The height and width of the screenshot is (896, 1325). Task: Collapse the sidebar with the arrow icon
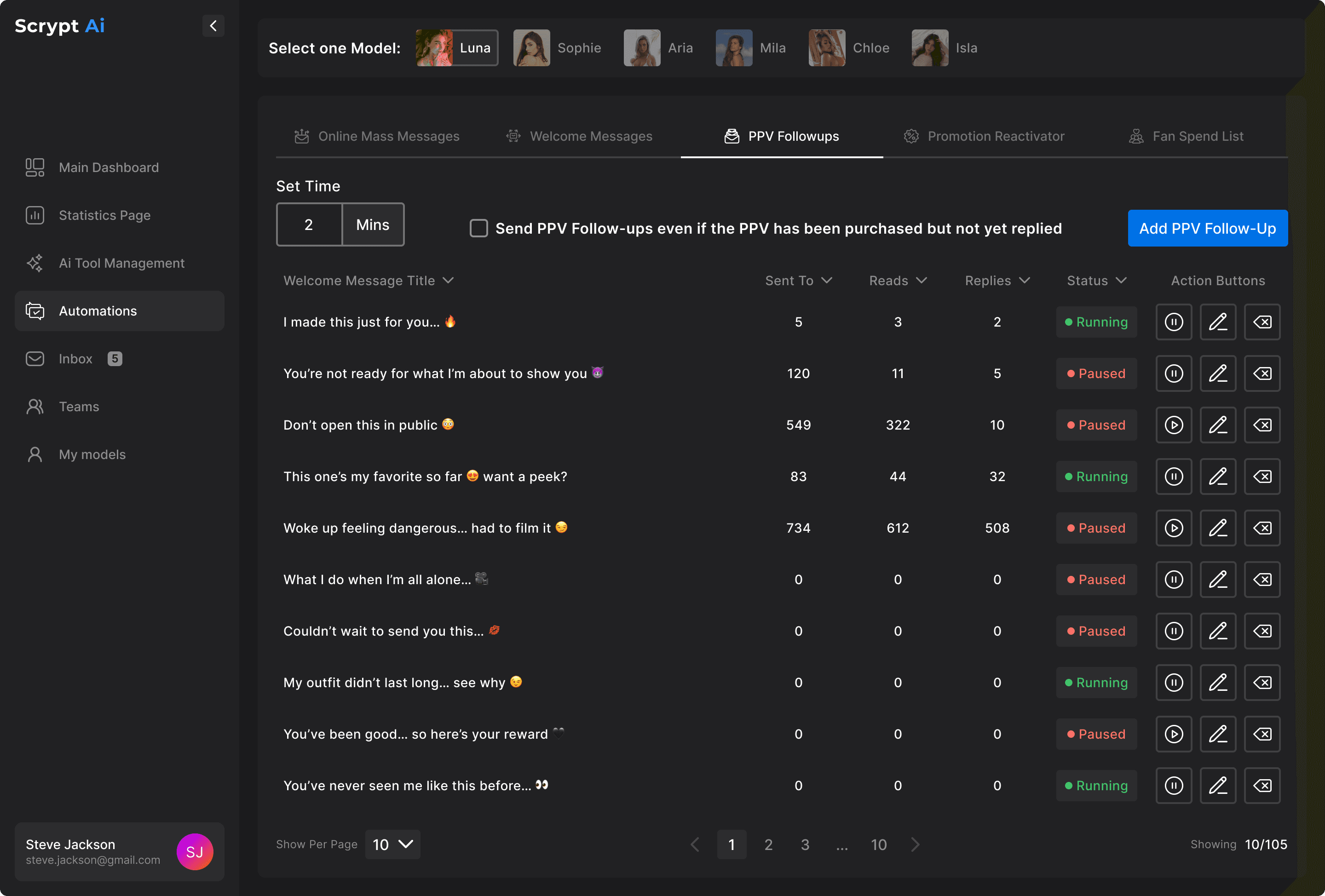coord(213,26)
